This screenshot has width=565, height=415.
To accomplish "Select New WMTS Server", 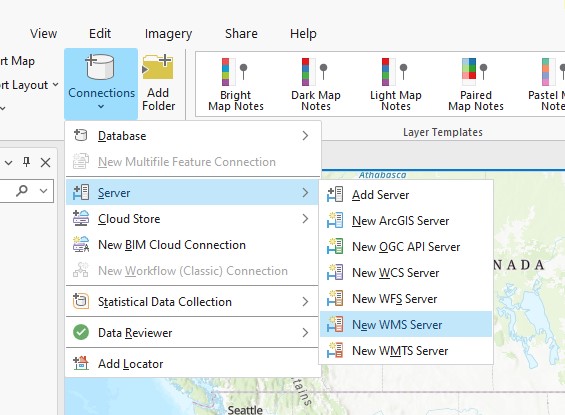I will pyautogui.click(x=406, y=351).
